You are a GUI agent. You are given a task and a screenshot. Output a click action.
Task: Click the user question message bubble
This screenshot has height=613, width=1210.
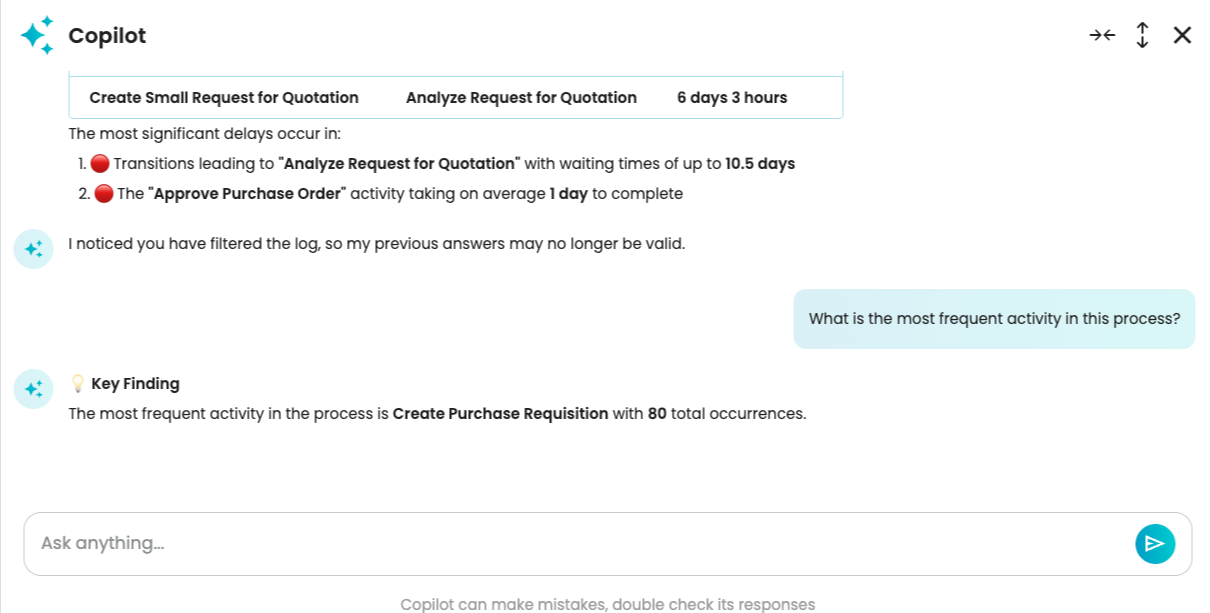point(994,319)
